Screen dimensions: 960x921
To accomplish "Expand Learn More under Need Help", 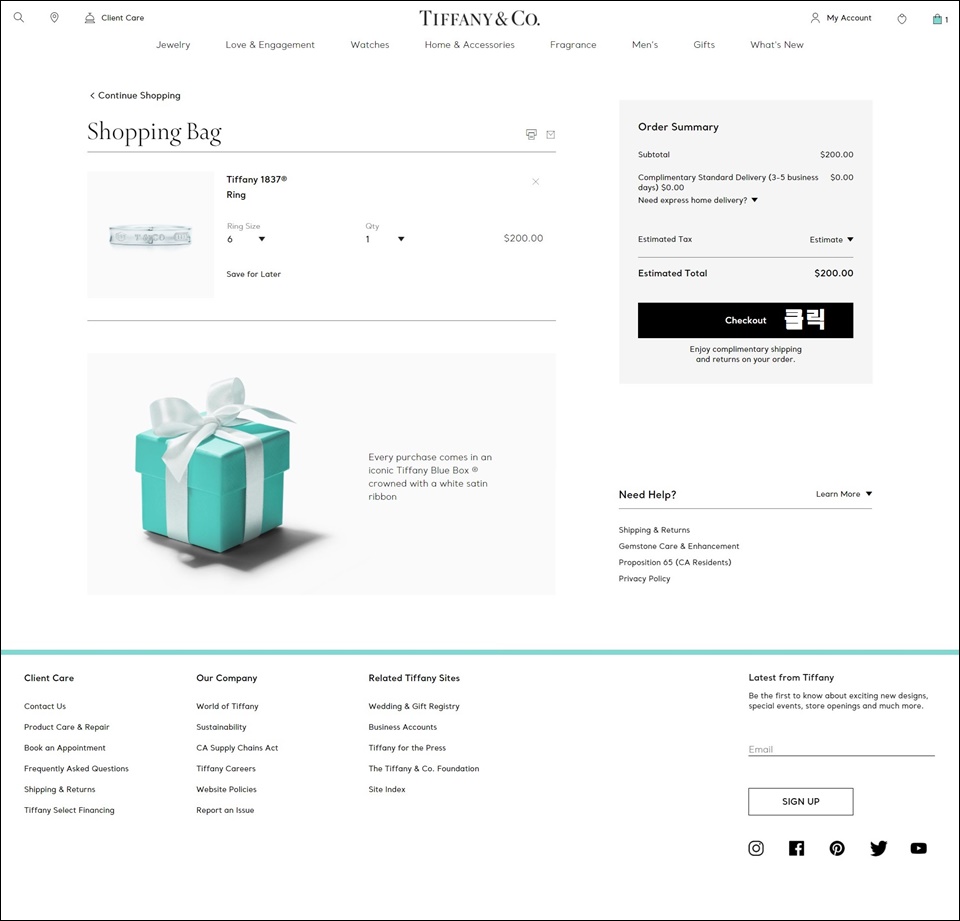I will click(x=844, y=494).
